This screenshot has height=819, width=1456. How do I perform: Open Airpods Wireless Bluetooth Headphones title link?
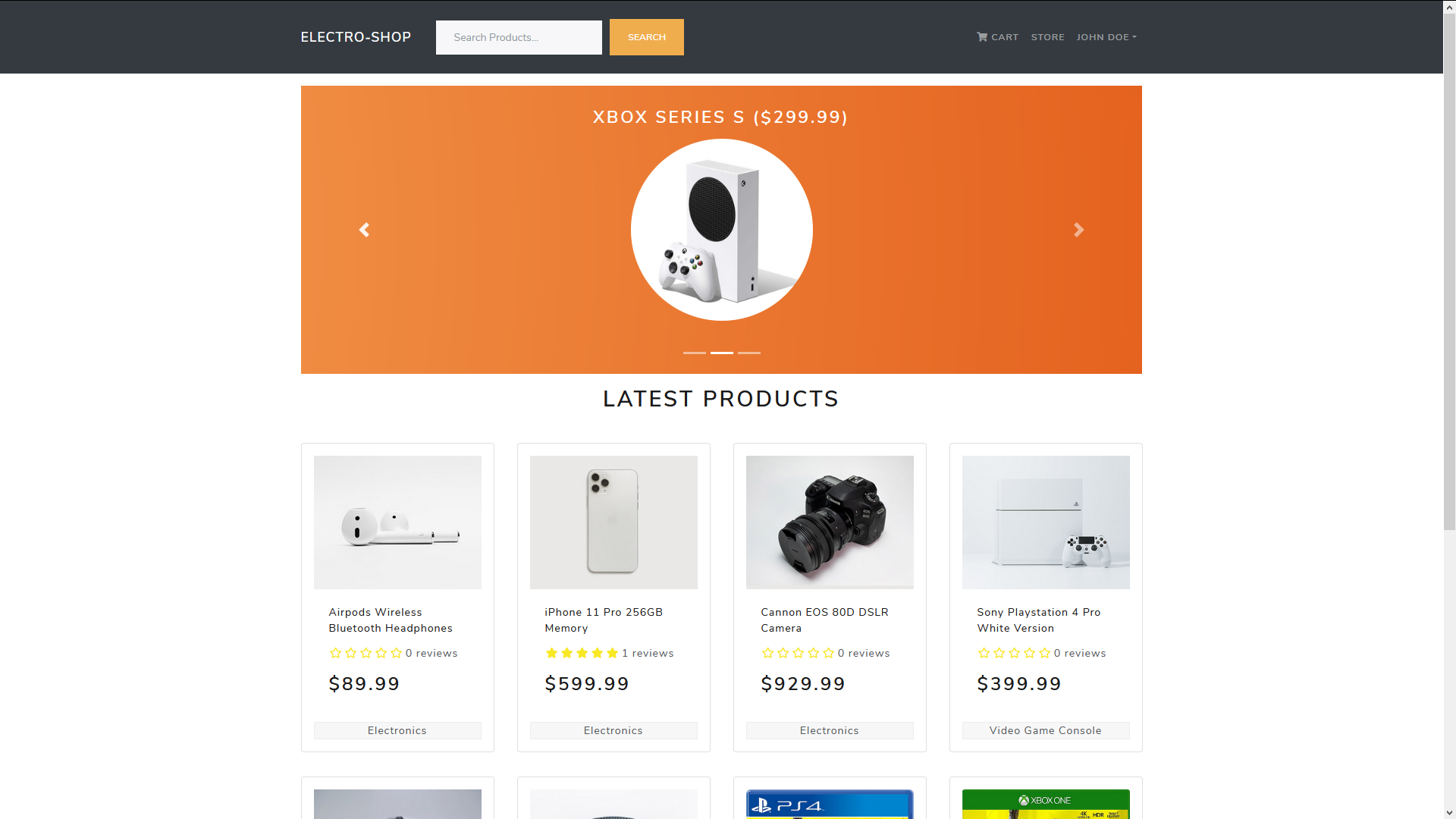[x=391, y=620]
